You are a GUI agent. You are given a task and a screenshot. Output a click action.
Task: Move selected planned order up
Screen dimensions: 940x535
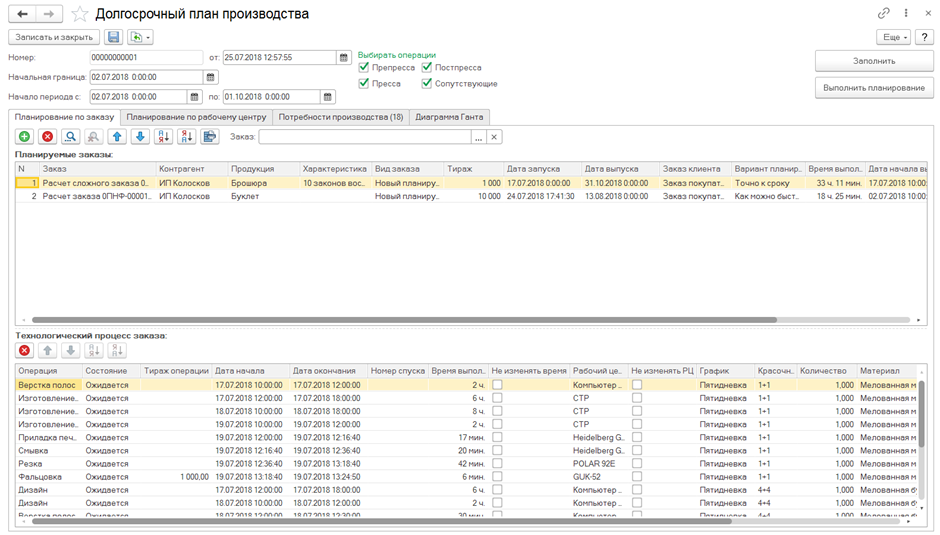[x=117, y=137]
